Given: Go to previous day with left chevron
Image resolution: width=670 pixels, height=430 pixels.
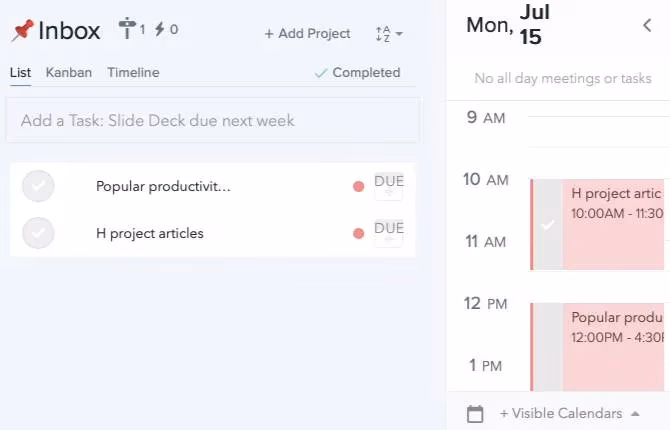Looking at the screenshot, I should (647, 25).
